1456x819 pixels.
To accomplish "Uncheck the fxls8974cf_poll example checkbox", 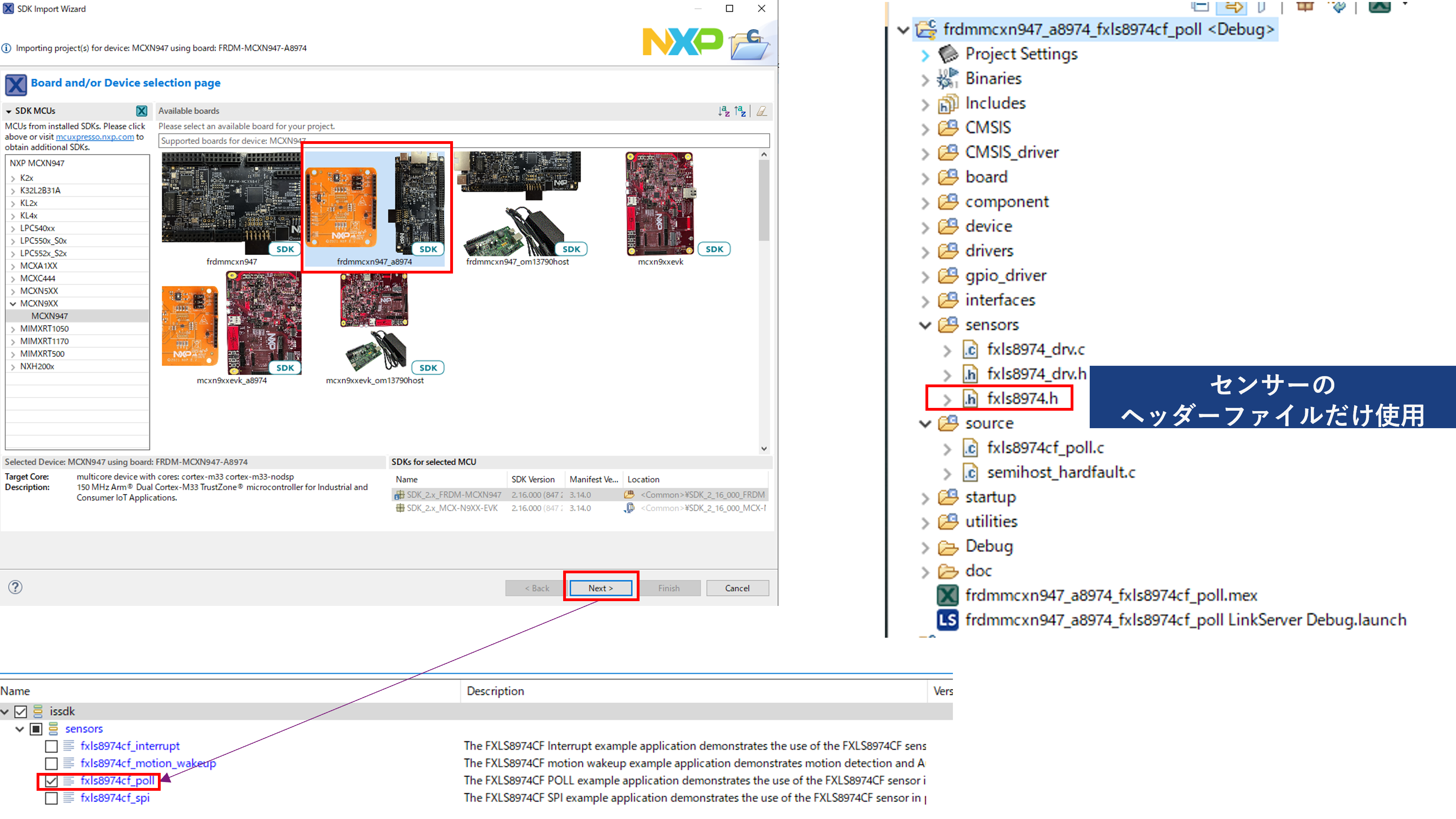I will click(51, 781).
